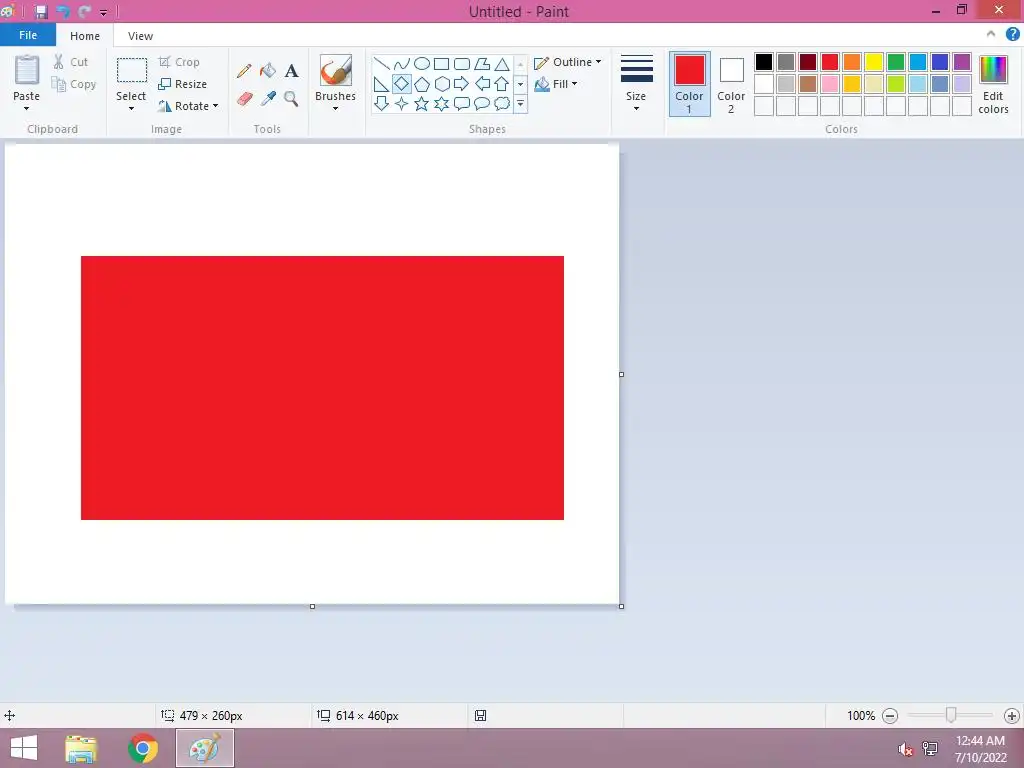Choose the Diamond shape

tap(402, 84)
